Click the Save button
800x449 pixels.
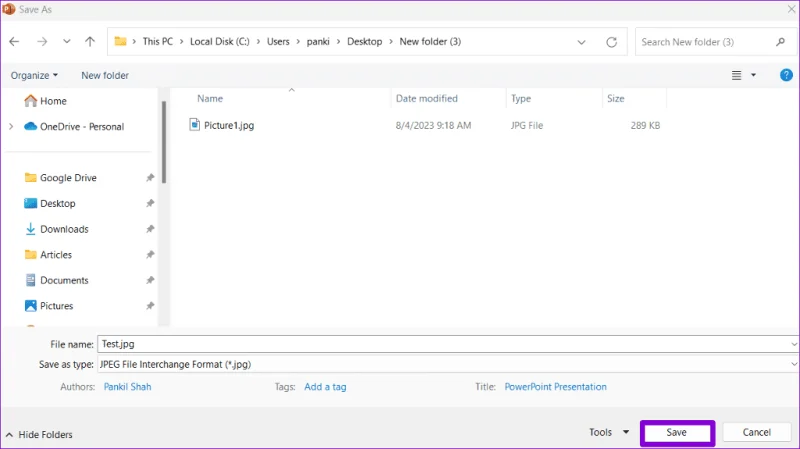pos(677,433)
